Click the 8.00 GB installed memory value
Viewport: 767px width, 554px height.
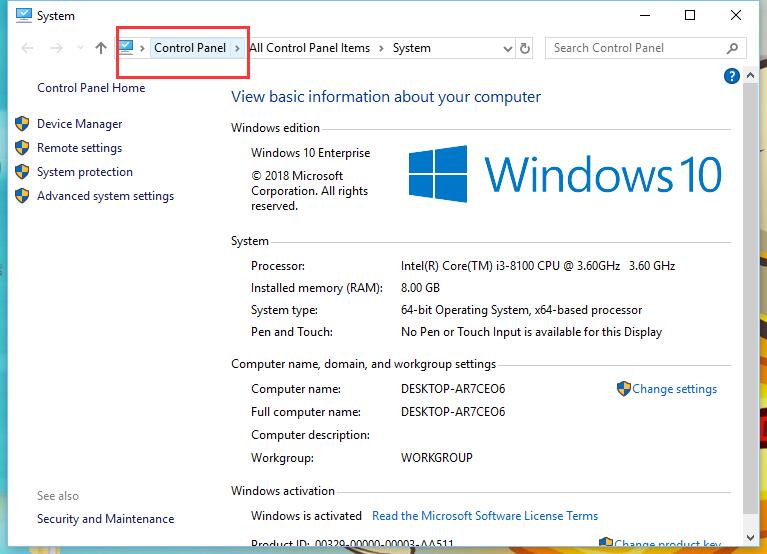(420, 288)
